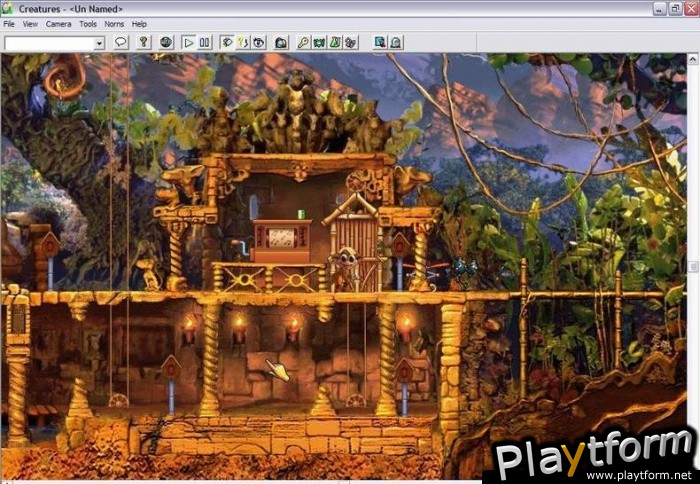700x484 pixels.
Task: Click the small stone statue beside the upper column
Action: pos(150,273)
